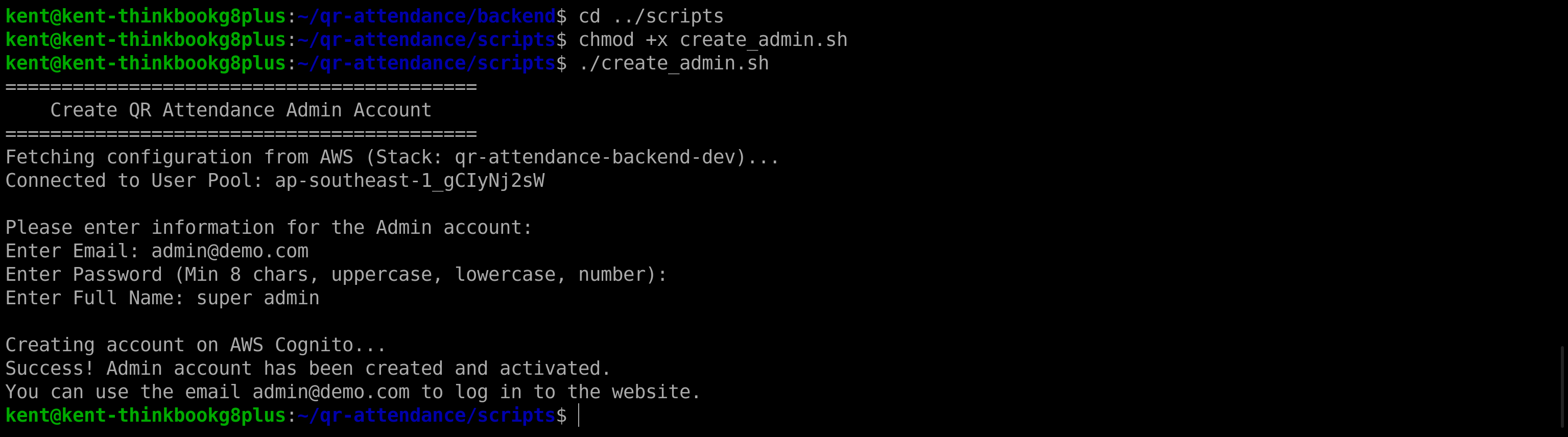This screenshot has height=437, width=1568.
Task: Click the 'chmod +x create_admin.sh' command
Action: (x=713, y=40)
